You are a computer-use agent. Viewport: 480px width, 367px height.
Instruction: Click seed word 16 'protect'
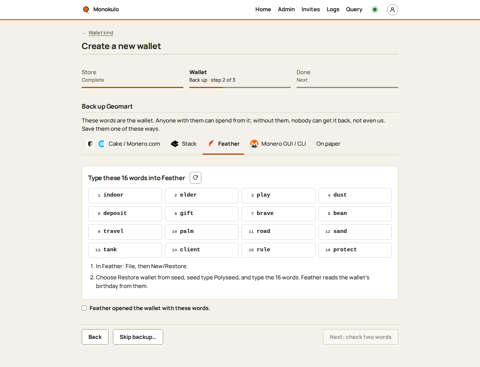pos(355,250)
